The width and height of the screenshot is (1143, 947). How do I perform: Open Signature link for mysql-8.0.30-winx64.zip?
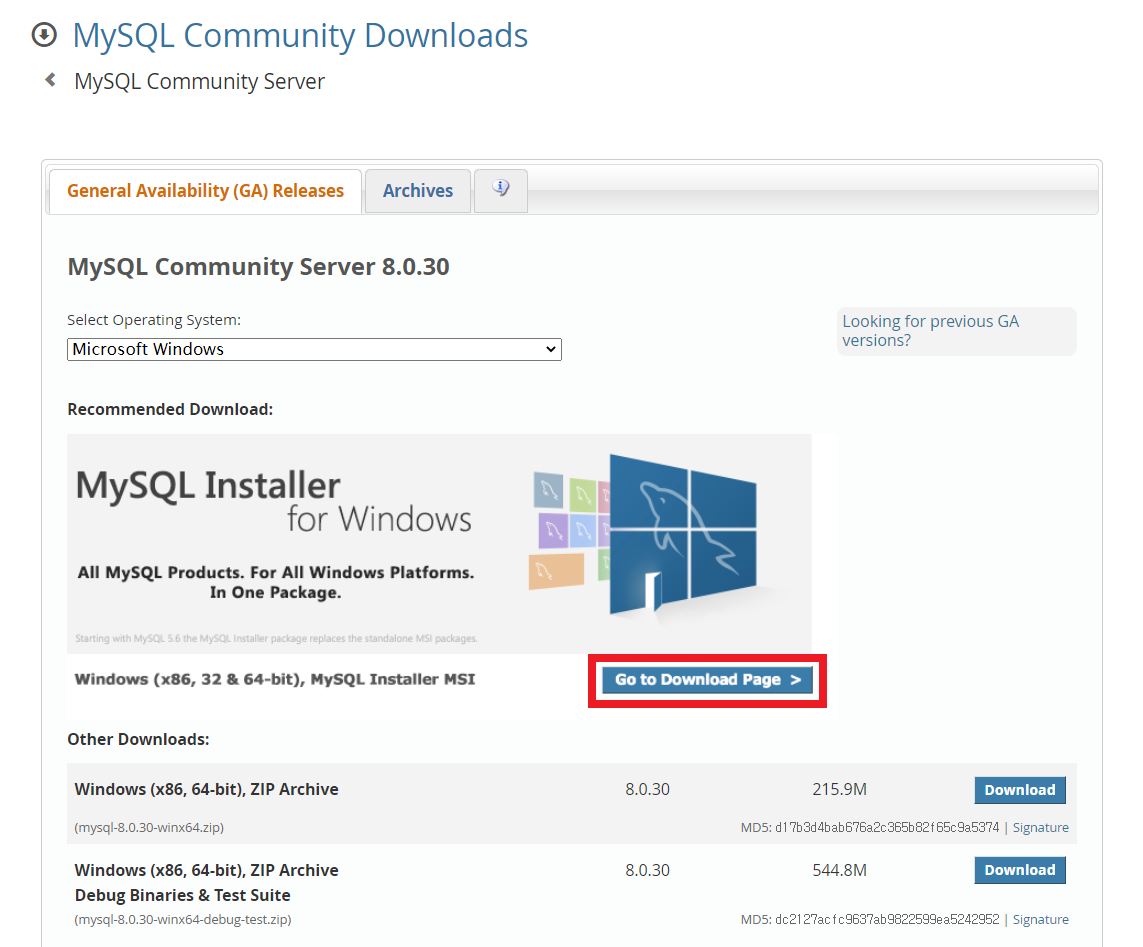tap(1040, 827)
